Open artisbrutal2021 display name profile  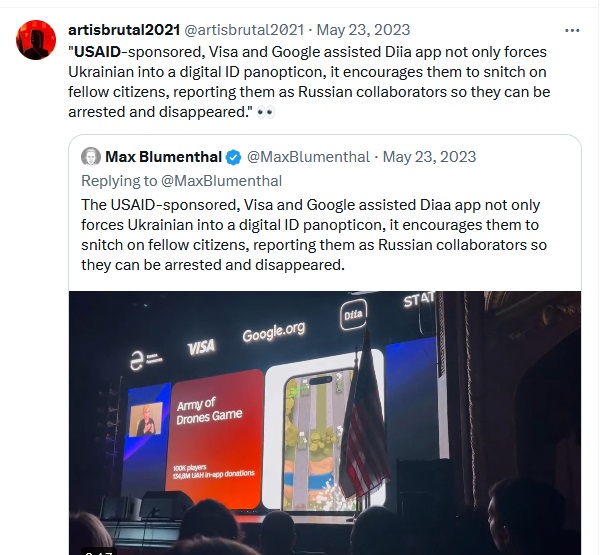(124, 30)
